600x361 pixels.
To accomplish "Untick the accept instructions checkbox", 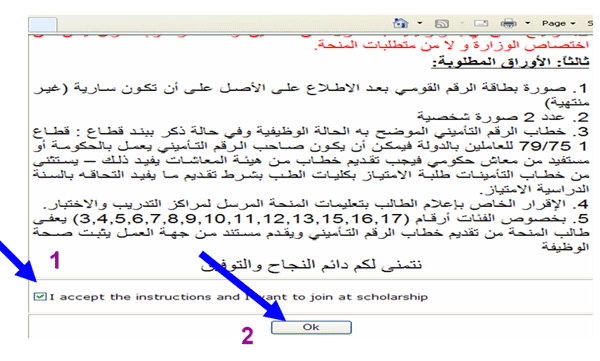I will pos(40,296).
